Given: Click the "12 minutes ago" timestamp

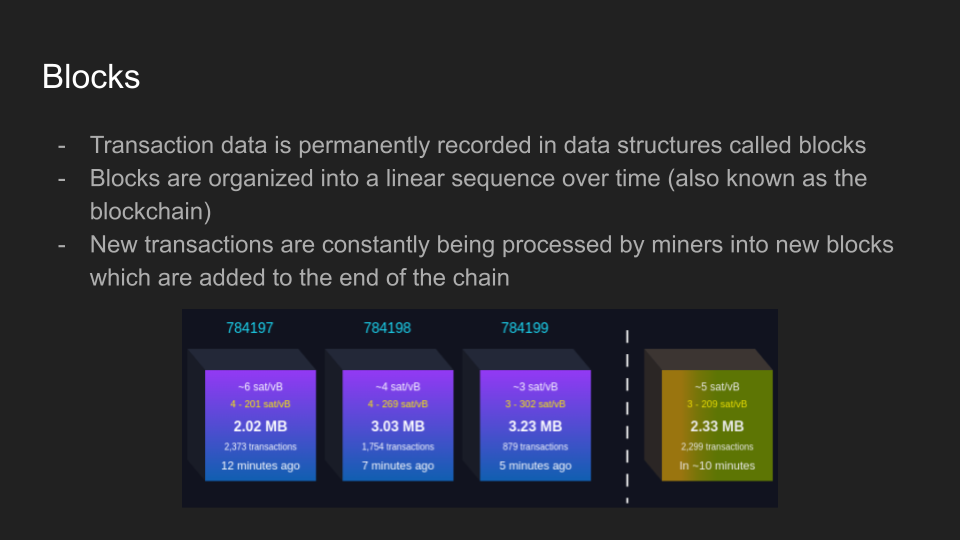Looking at the screenshot, I should (x=260, y=466).
